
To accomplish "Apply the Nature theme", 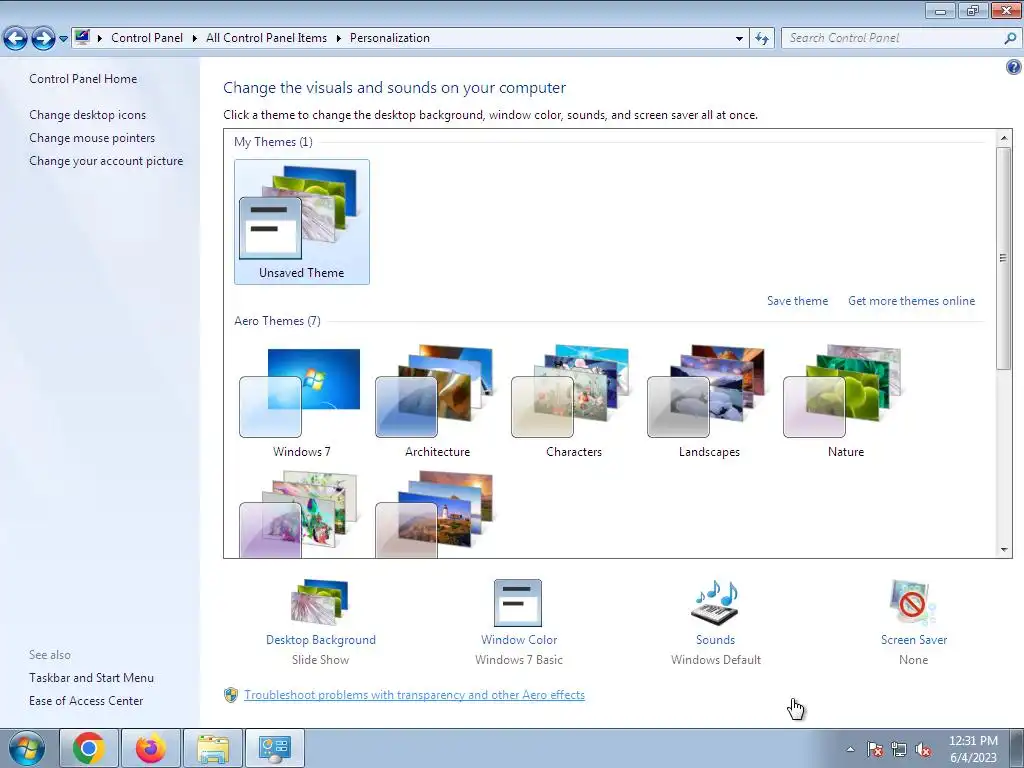I will (x=846, y=401).
